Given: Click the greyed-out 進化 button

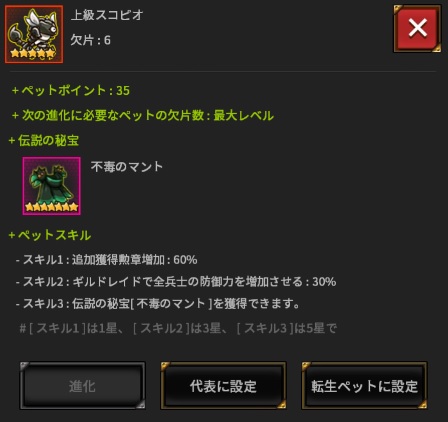Looking at the screenshot, I should [82, 386].
